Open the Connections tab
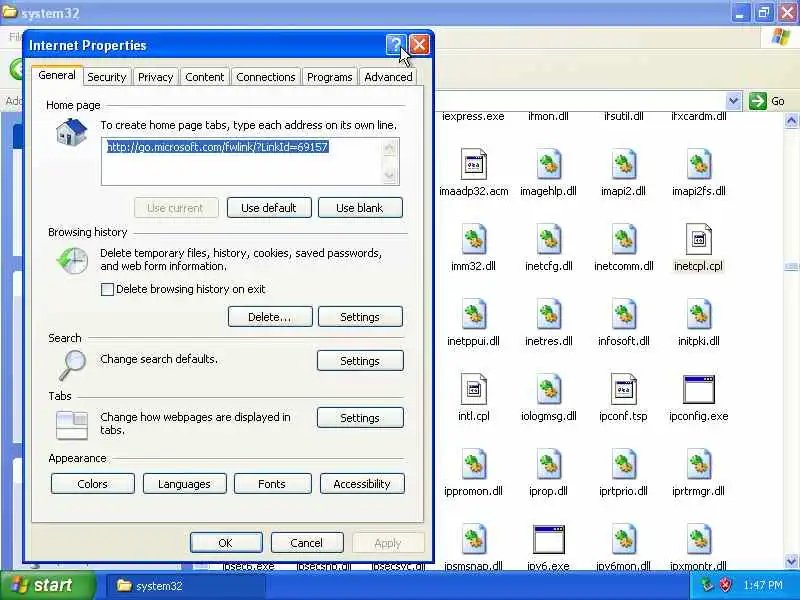The height and width of the screenshot is (600, 800). pos(266,77)
